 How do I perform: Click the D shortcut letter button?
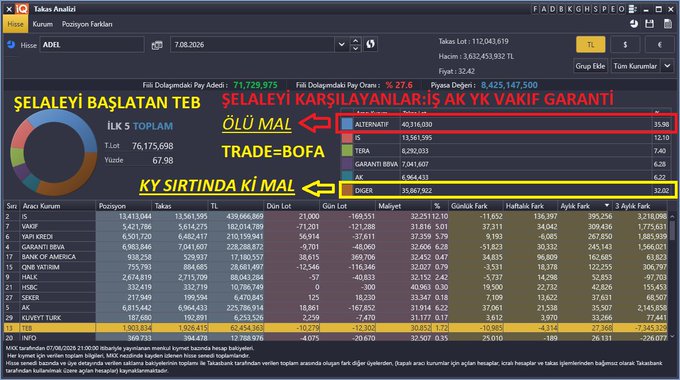552,9
